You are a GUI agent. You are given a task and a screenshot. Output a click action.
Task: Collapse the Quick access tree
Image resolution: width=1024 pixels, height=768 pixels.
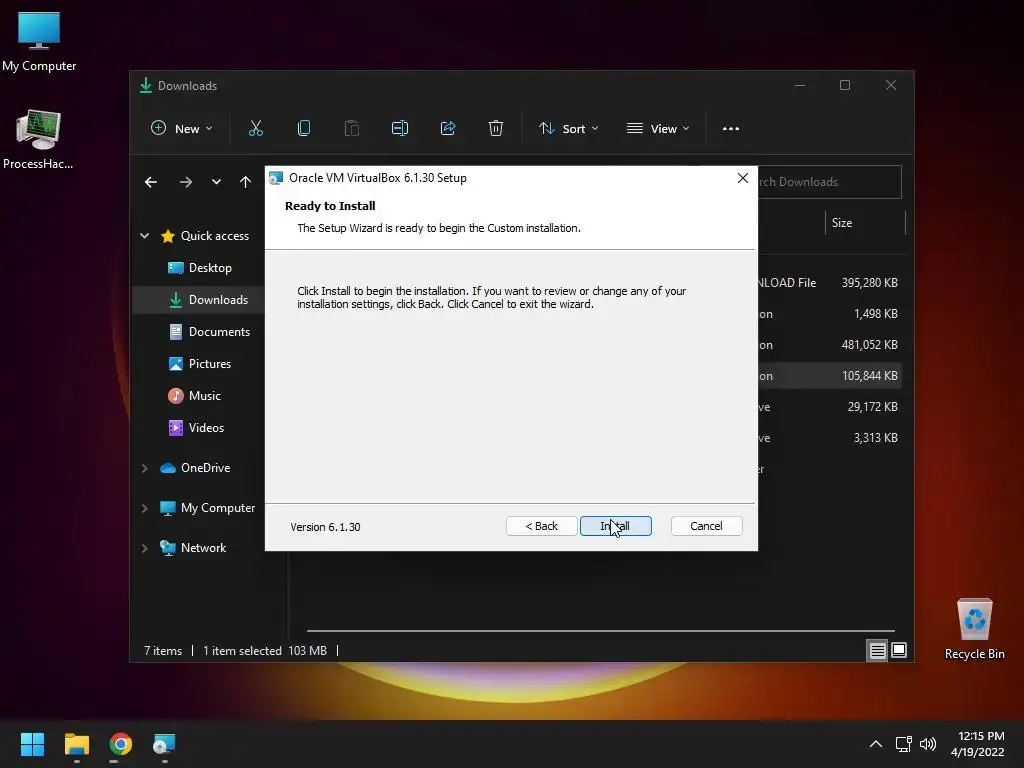144,236
